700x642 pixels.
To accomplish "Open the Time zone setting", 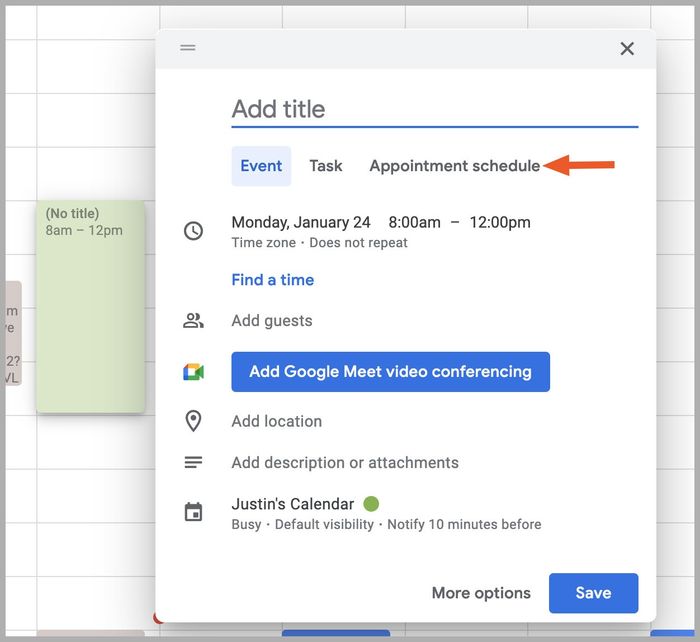I will click(x=263, y=243).
